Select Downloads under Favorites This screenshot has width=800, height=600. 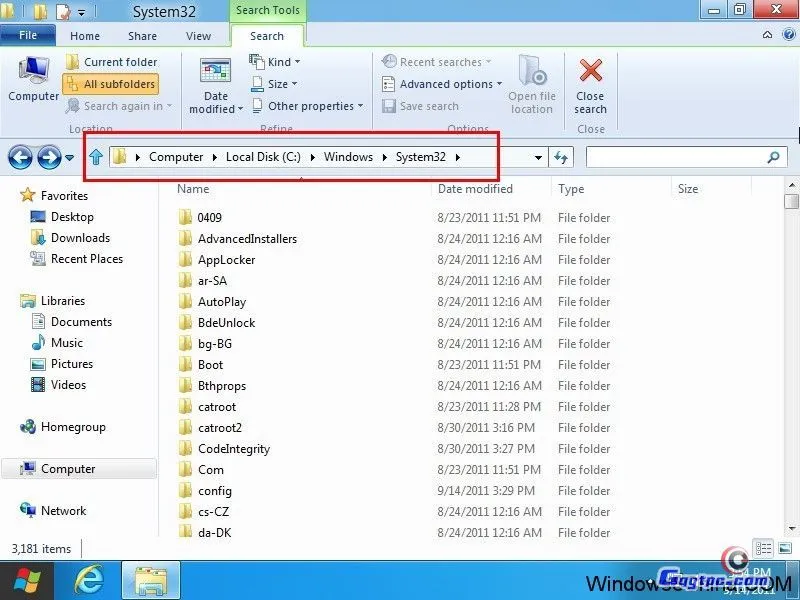click(80, 238)
